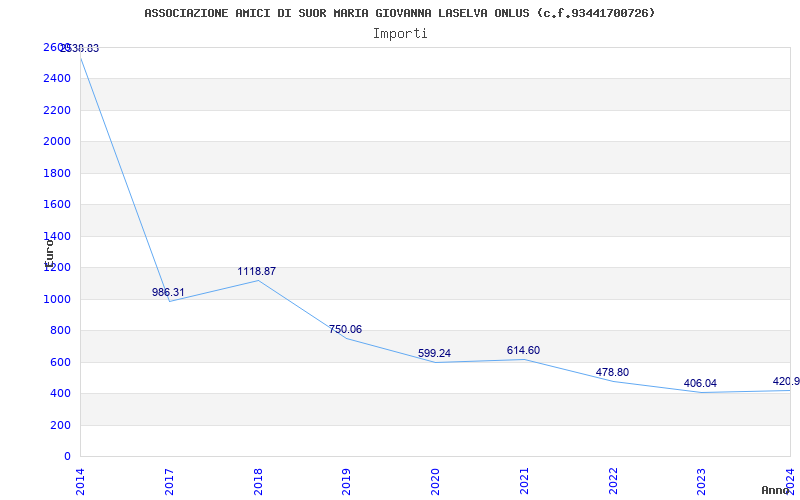Click the data label 1118.87
The height and width of the screenshot is (500, 800).
257,271
